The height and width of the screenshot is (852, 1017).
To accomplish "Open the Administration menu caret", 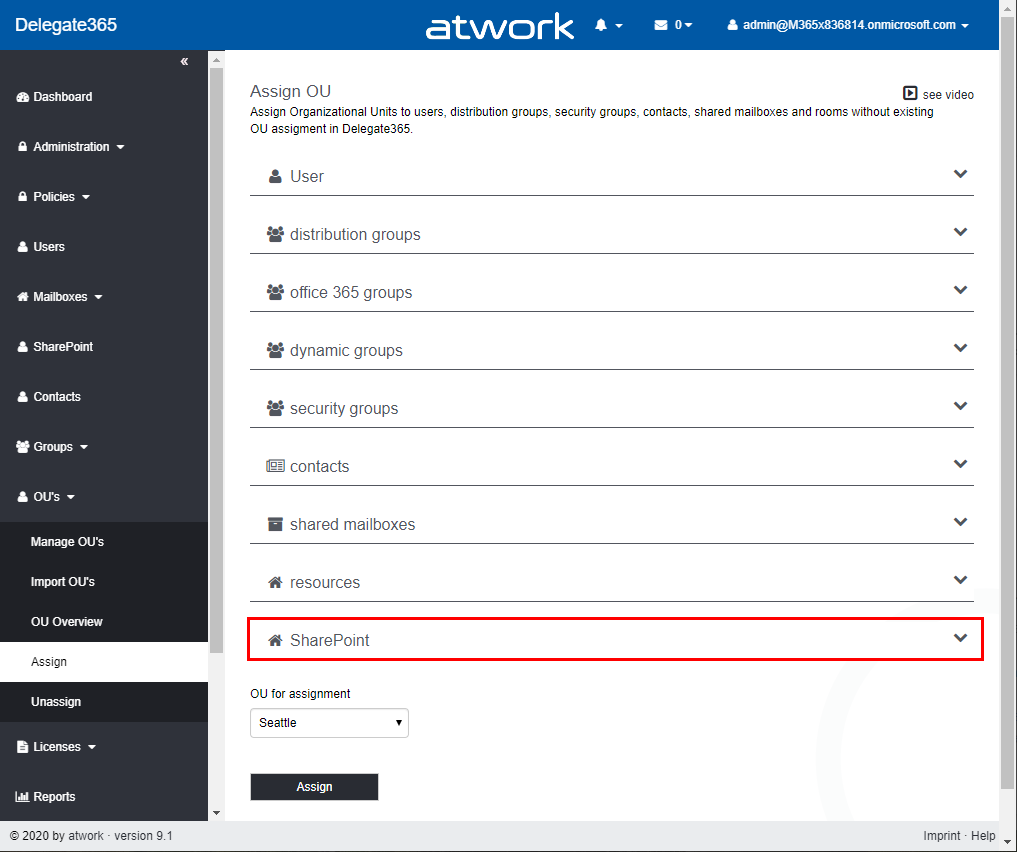I will pos(121,147).
